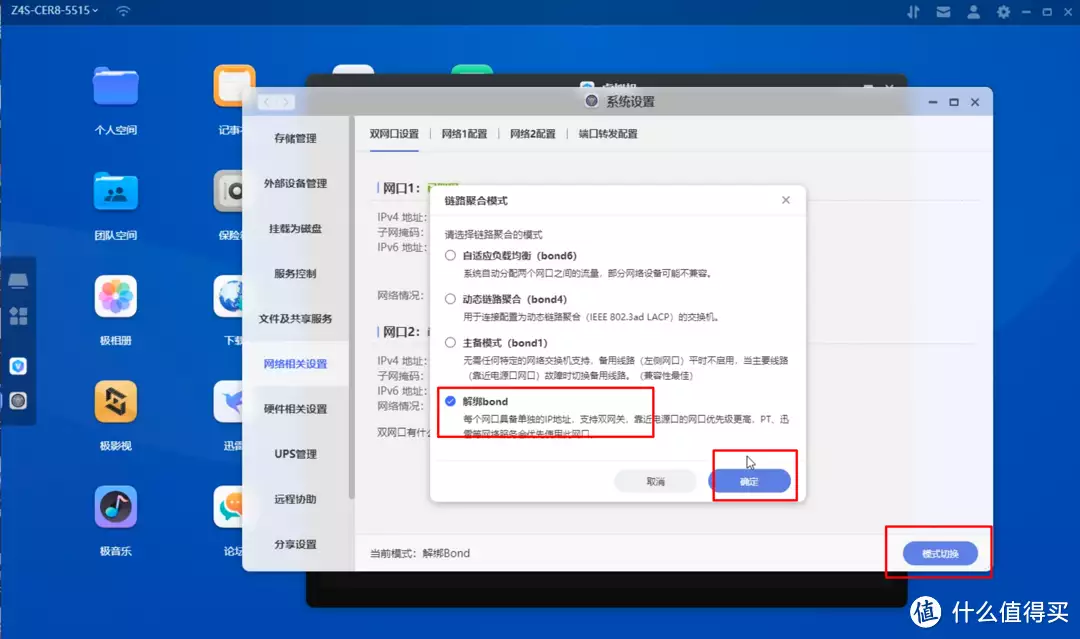Open the shield icon in left dock
Screen dimensions: 1080x639
[19, 366]
